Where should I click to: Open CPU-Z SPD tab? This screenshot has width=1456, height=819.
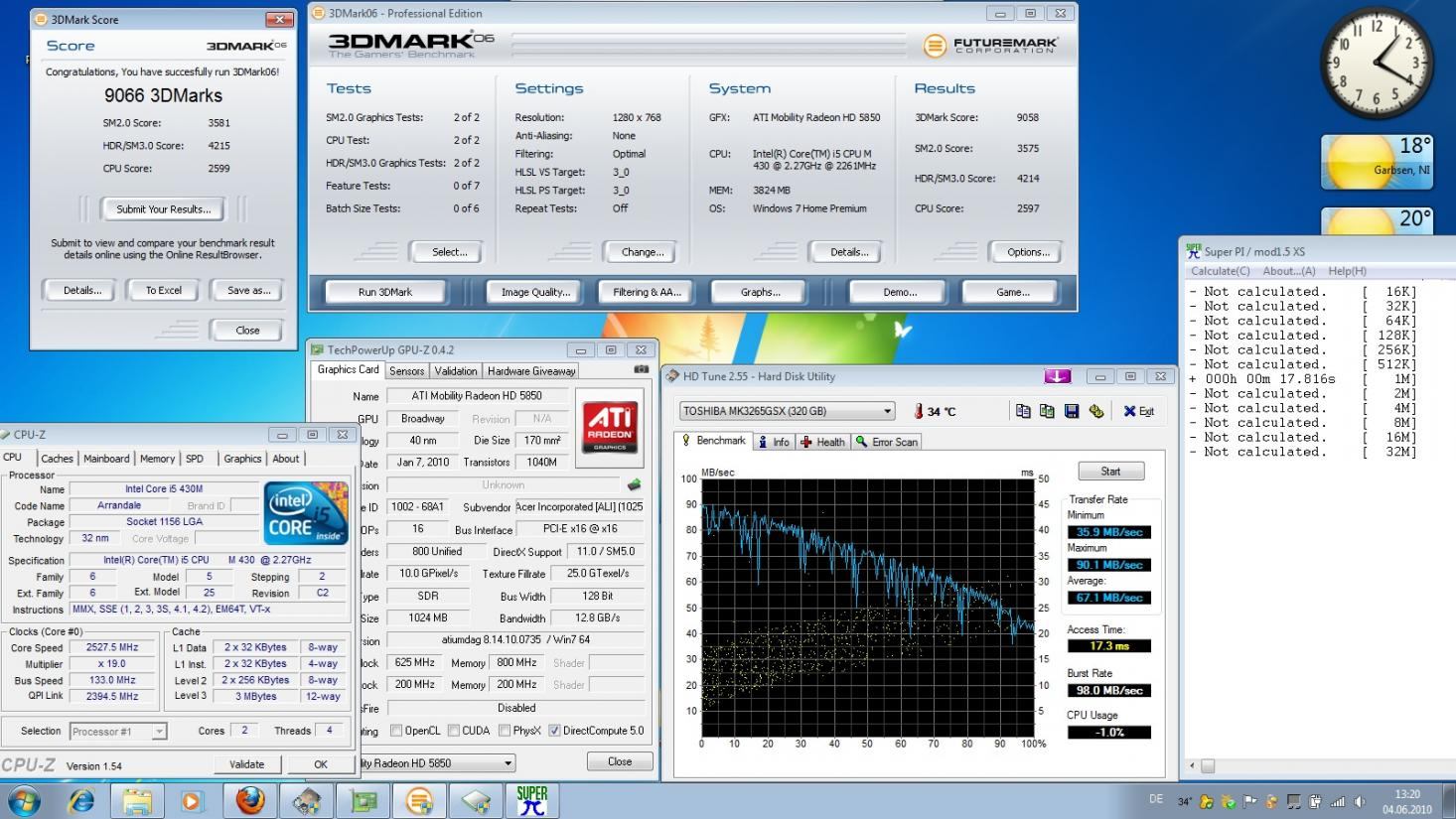(195, 459)
